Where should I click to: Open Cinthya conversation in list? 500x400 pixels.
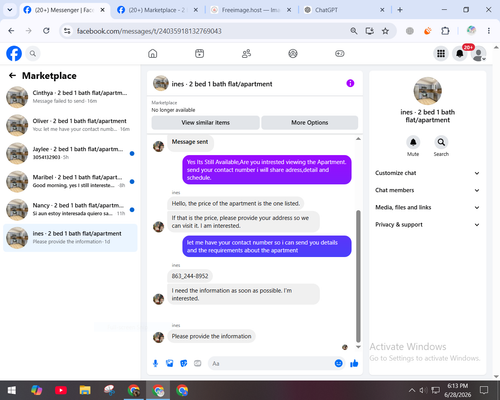pos(70,97)
